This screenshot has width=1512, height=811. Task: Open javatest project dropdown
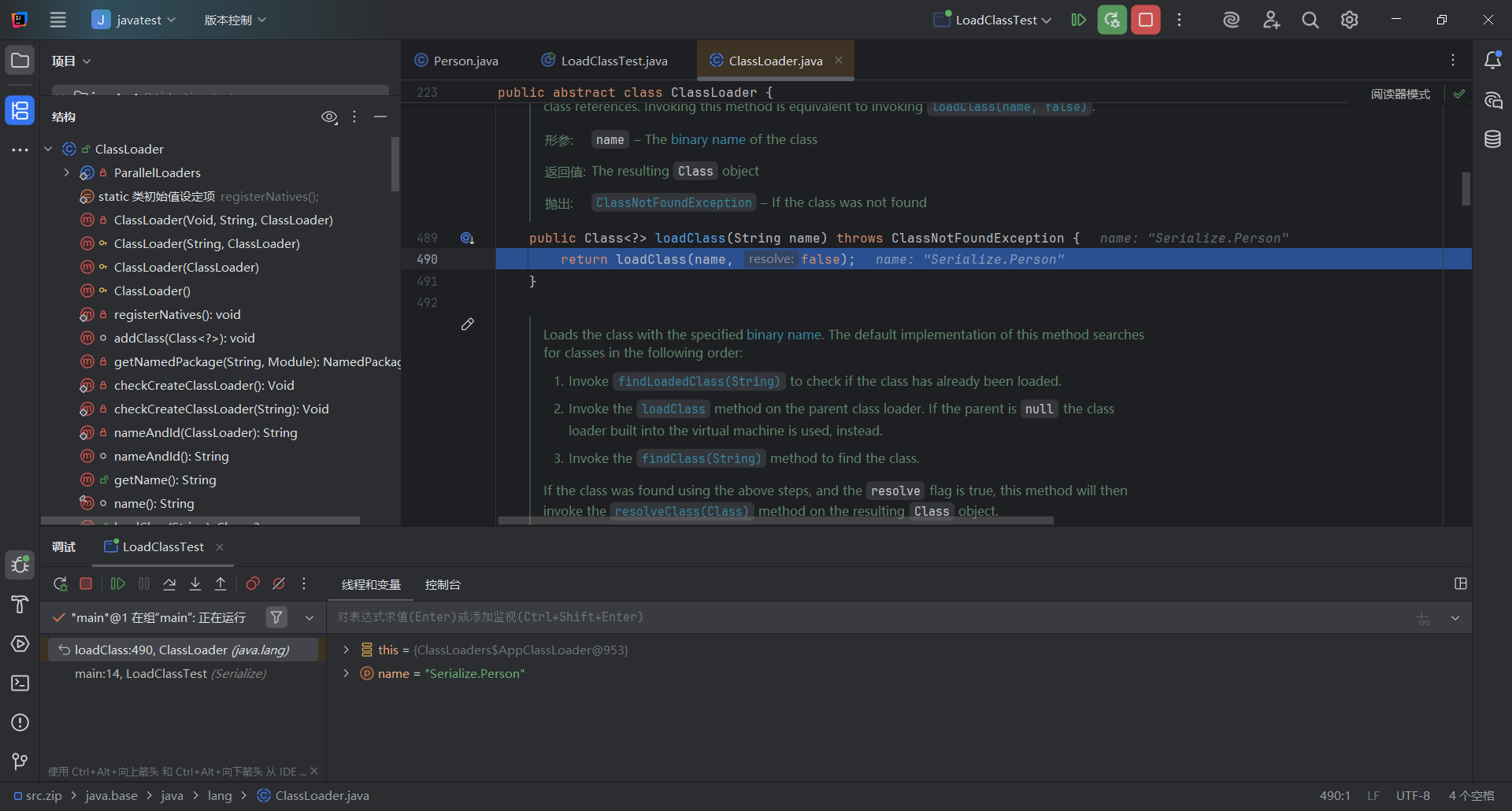[x=134, y=20]
